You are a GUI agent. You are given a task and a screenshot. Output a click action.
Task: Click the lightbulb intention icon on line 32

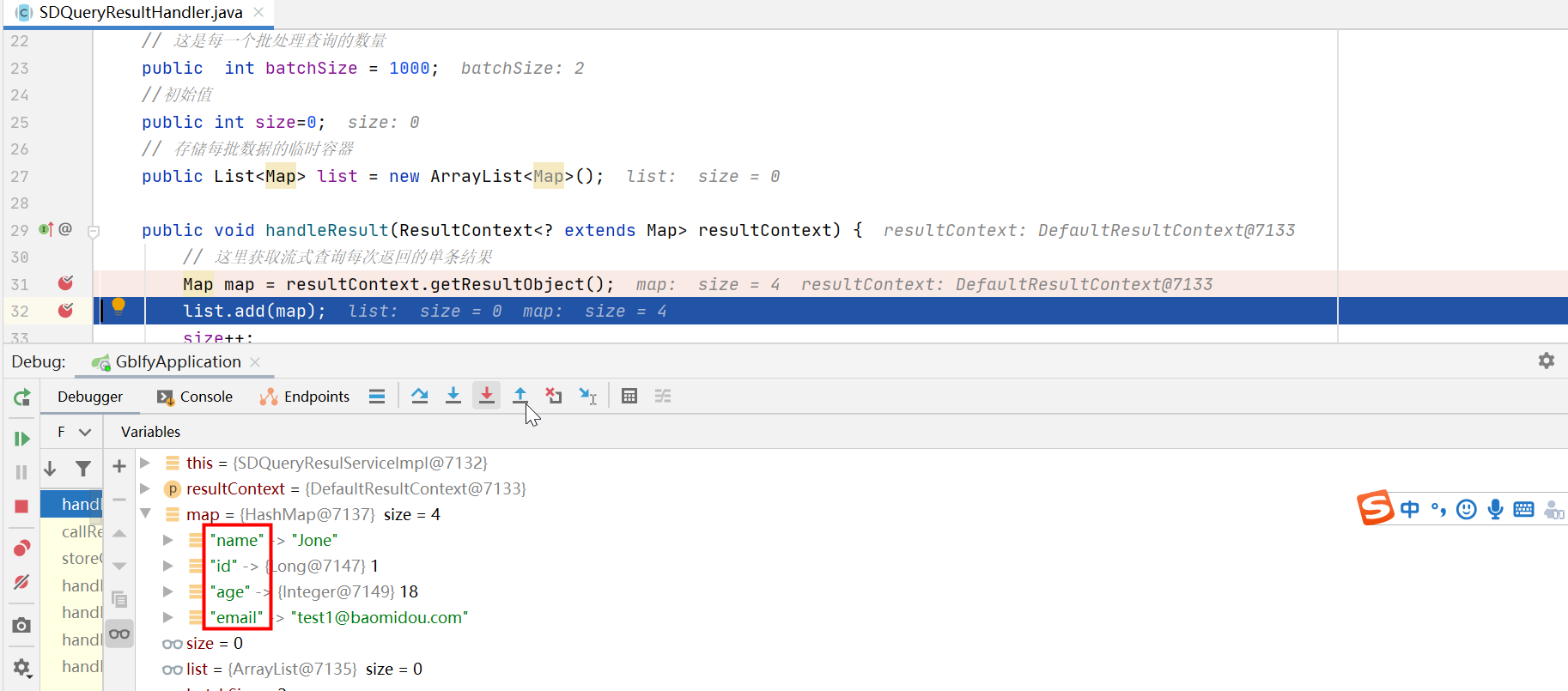(x=119, y=306)
